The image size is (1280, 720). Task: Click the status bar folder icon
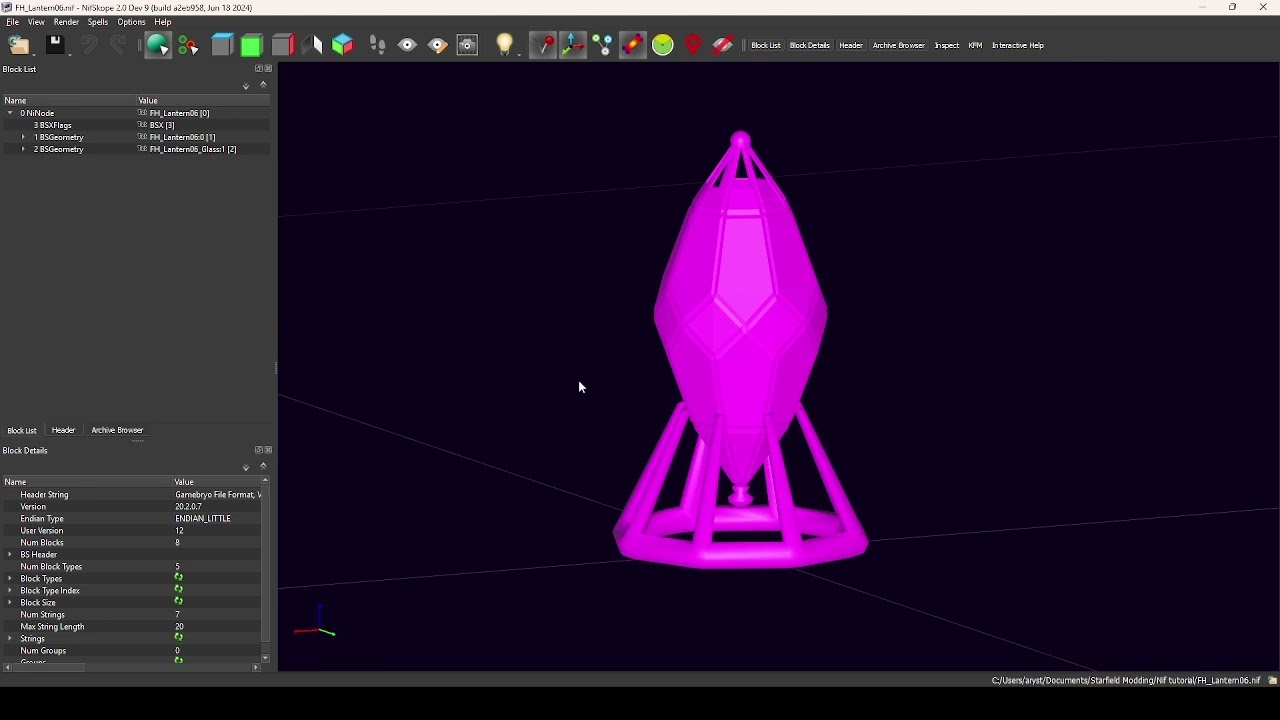(1273, 681)
